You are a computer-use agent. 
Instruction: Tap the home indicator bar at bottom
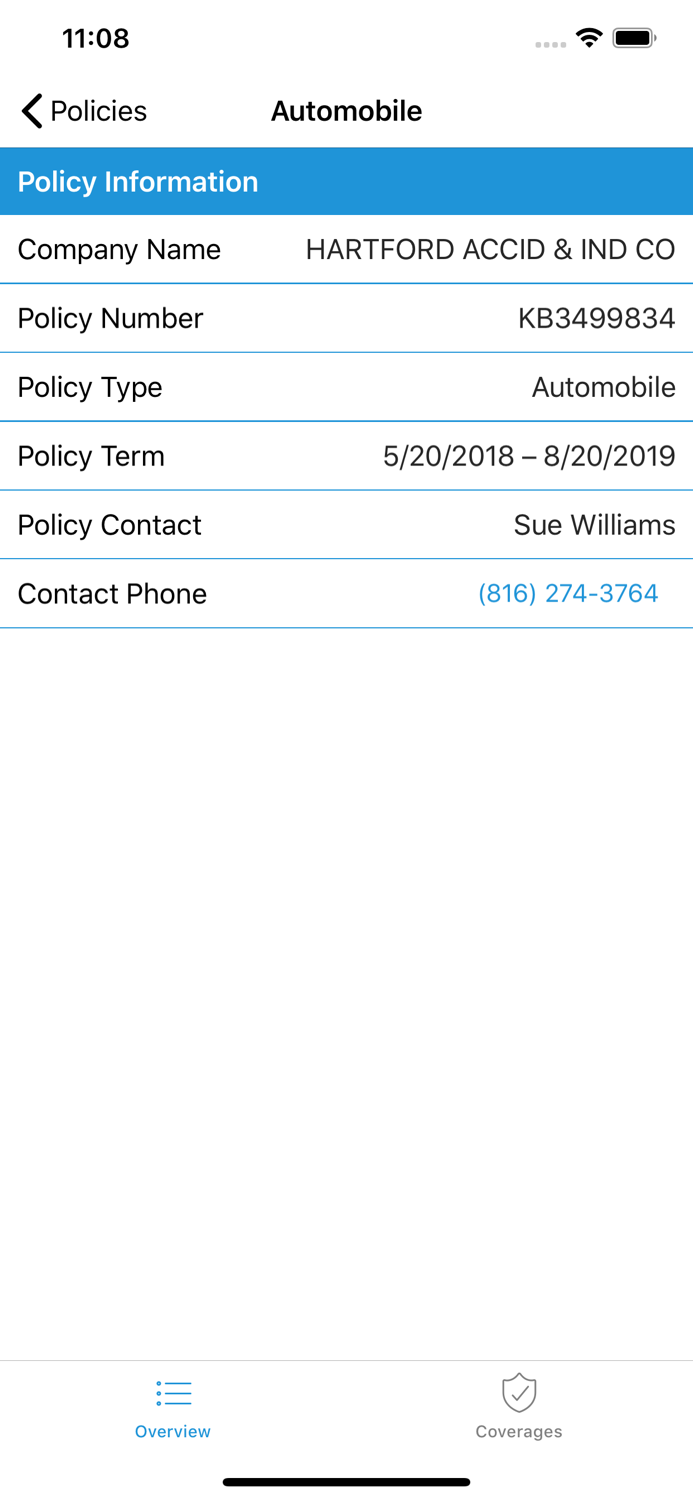coord(346,1481)
